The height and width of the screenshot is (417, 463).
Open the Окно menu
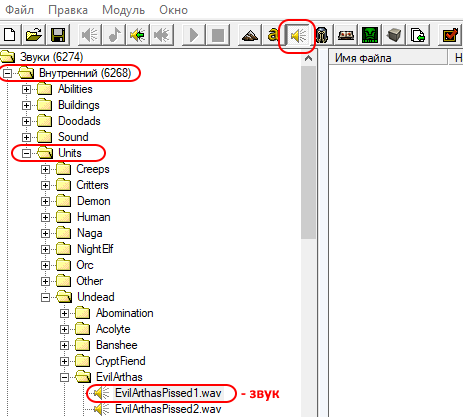tap(173, 10)
